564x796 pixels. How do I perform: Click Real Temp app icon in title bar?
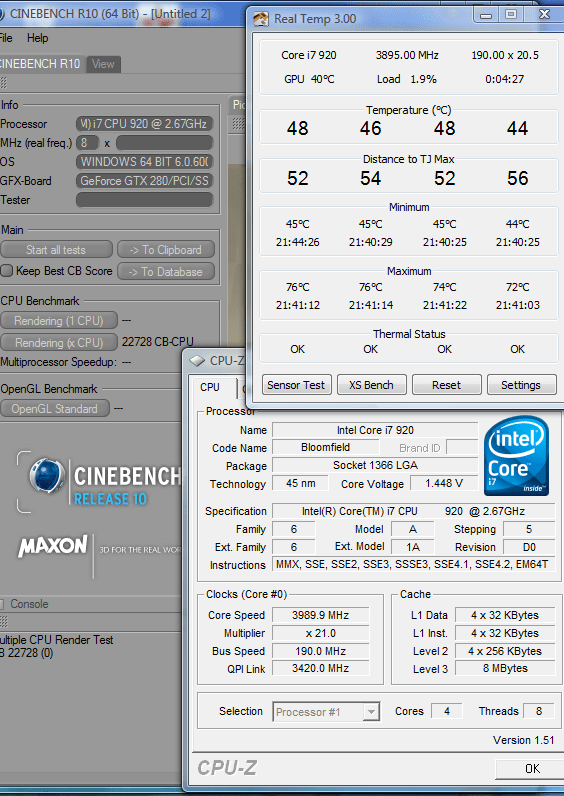[x=261, y=19]
